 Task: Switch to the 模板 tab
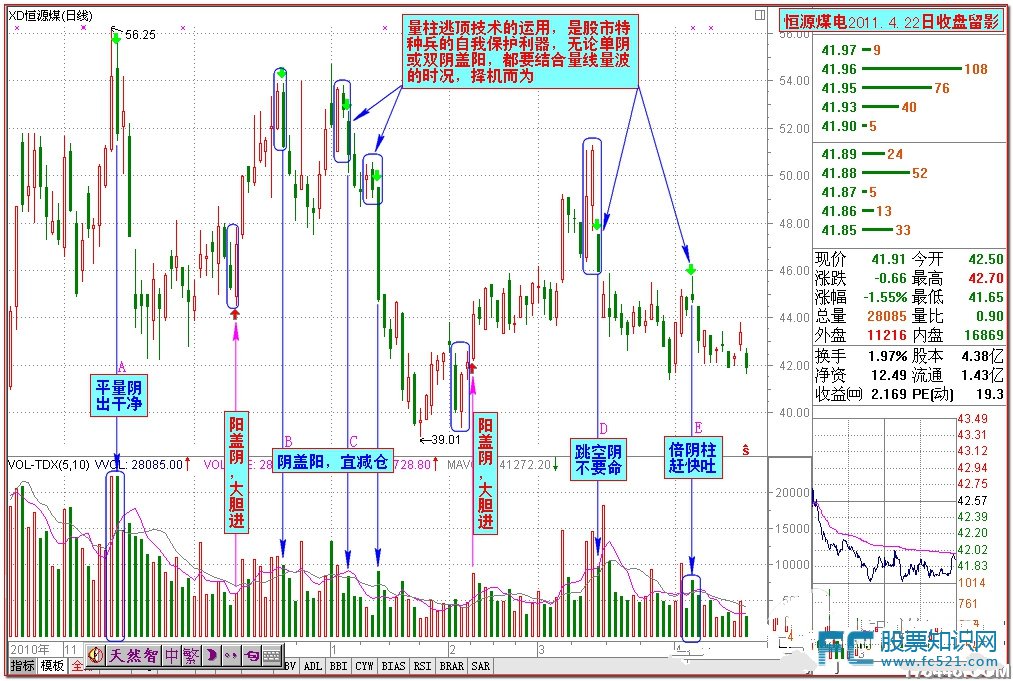click(x=52, y=666)
